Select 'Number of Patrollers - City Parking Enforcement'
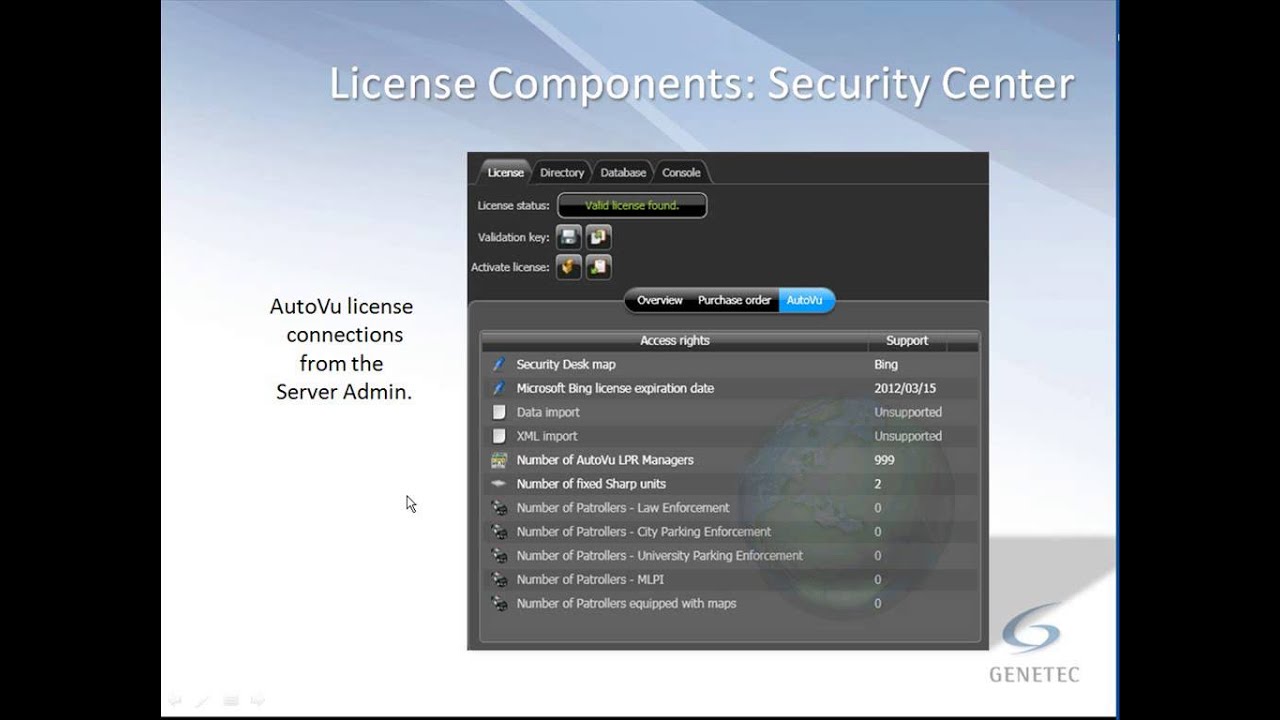This screenshot has width=1280, height=720. pos(644,532)
